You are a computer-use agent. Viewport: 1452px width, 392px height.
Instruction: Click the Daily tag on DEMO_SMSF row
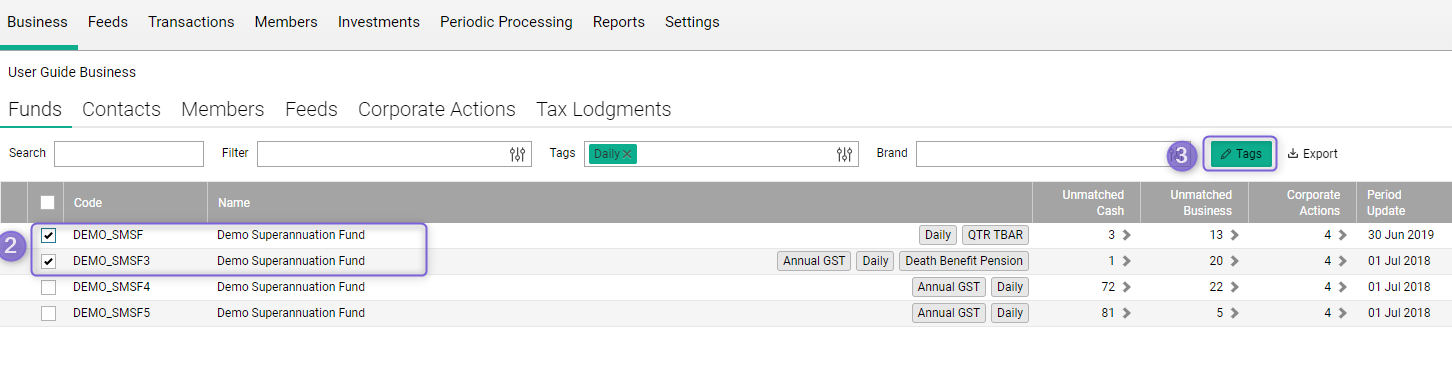tap(938, 235)
